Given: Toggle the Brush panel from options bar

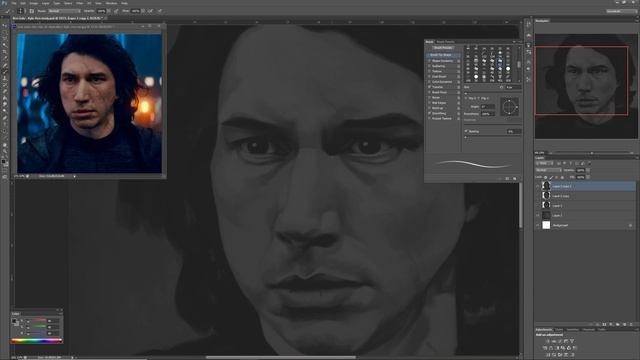Looking at the screenshot, I should [x=32, y=11].
